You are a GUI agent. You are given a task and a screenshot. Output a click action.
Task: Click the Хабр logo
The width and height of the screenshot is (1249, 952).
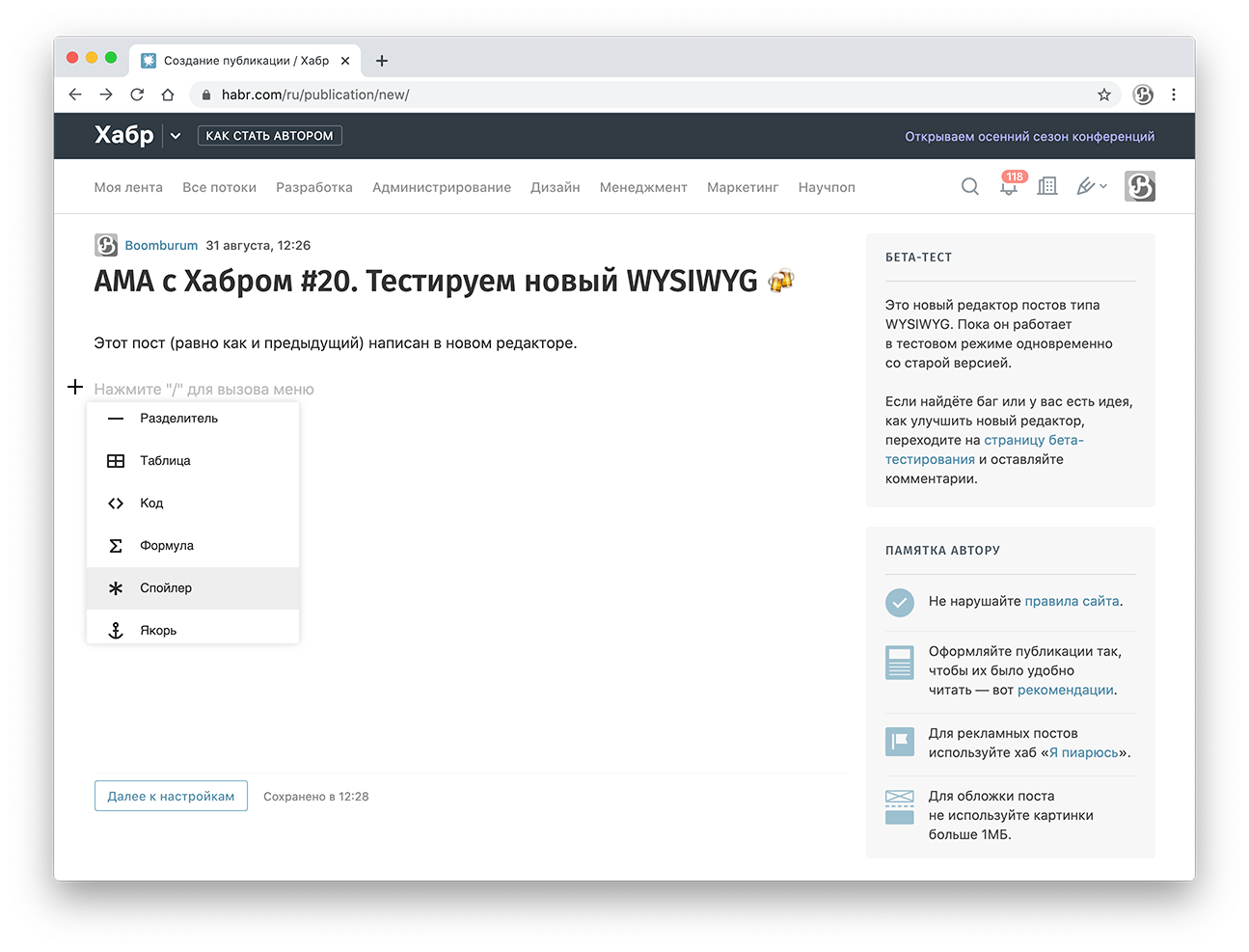pyautogui.click(x=123, y=135)
